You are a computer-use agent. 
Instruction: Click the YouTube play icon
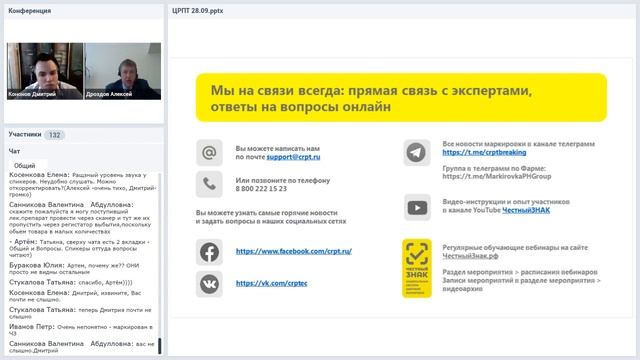(417, 207)
